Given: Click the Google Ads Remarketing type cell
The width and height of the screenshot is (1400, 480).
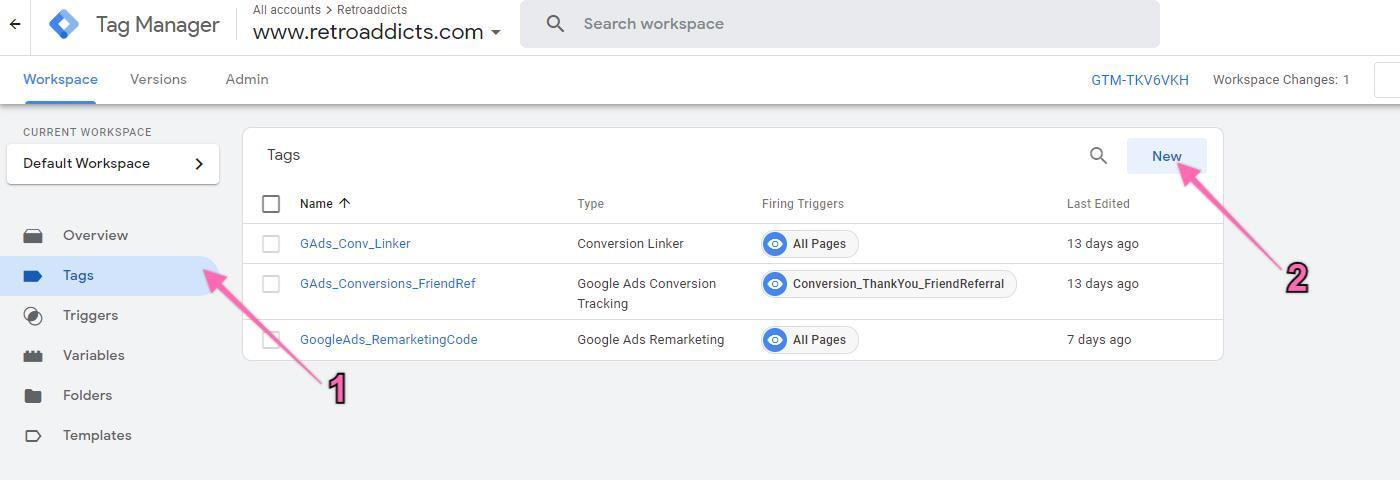Looking at the screenshot, I should coord(651,340).
